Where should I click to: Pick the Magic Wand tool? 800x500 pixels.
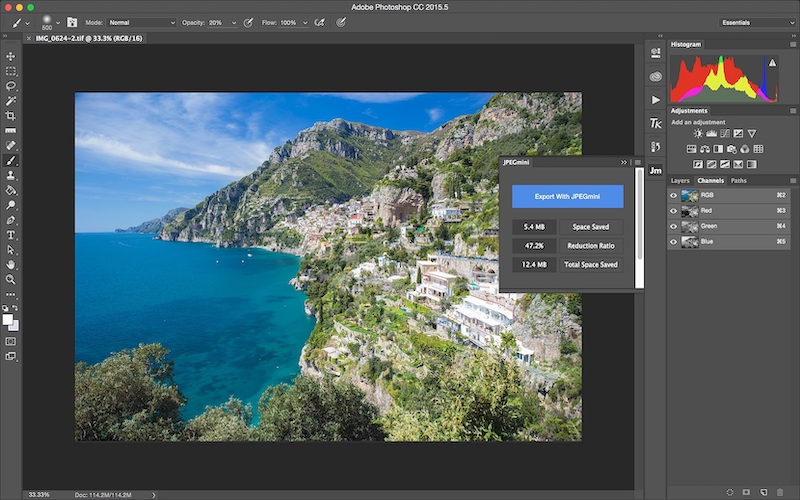click(x=11, y=101)
